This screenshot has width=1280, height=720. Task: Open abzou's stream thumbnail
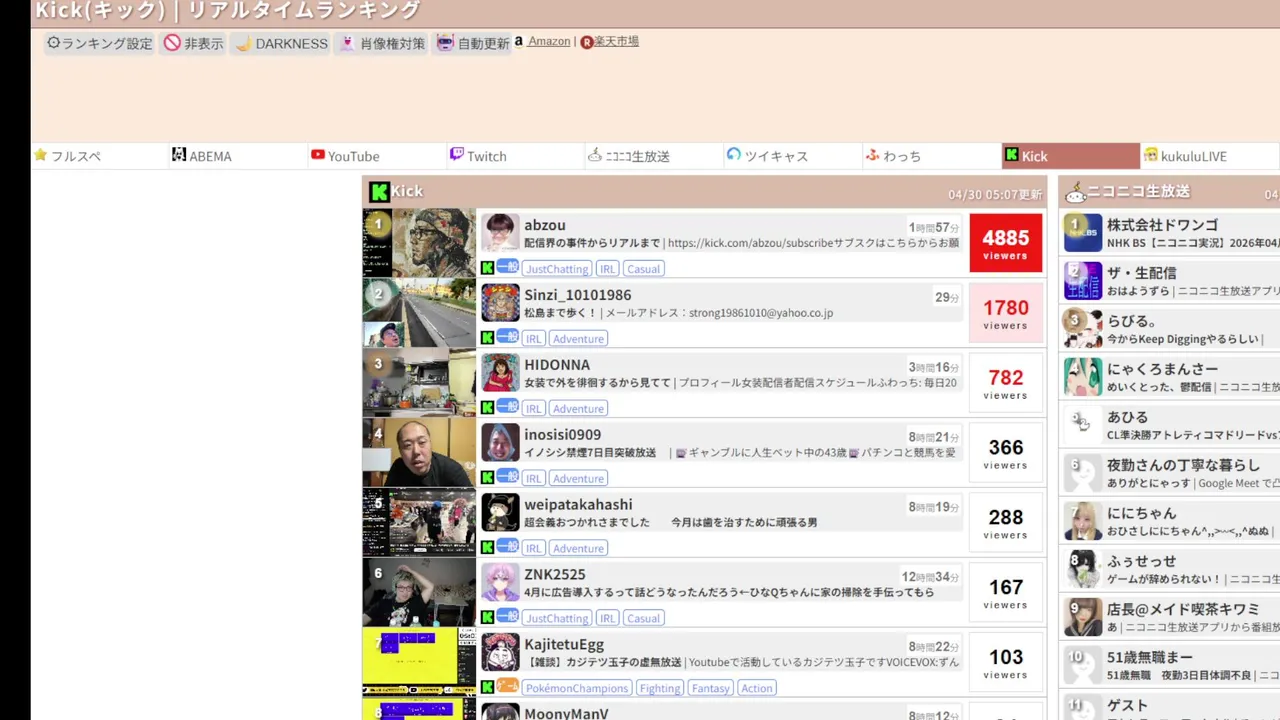[x=419, y=243]
